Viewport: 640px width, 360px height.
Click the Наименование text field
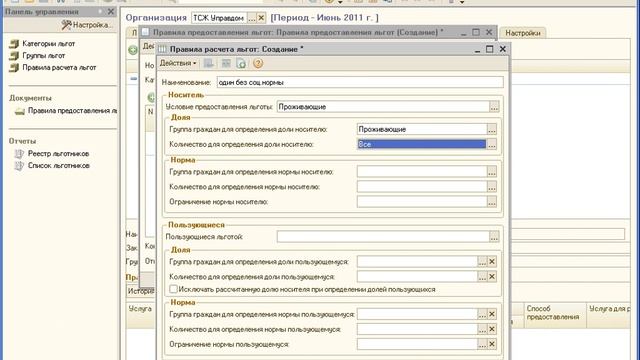360,82
